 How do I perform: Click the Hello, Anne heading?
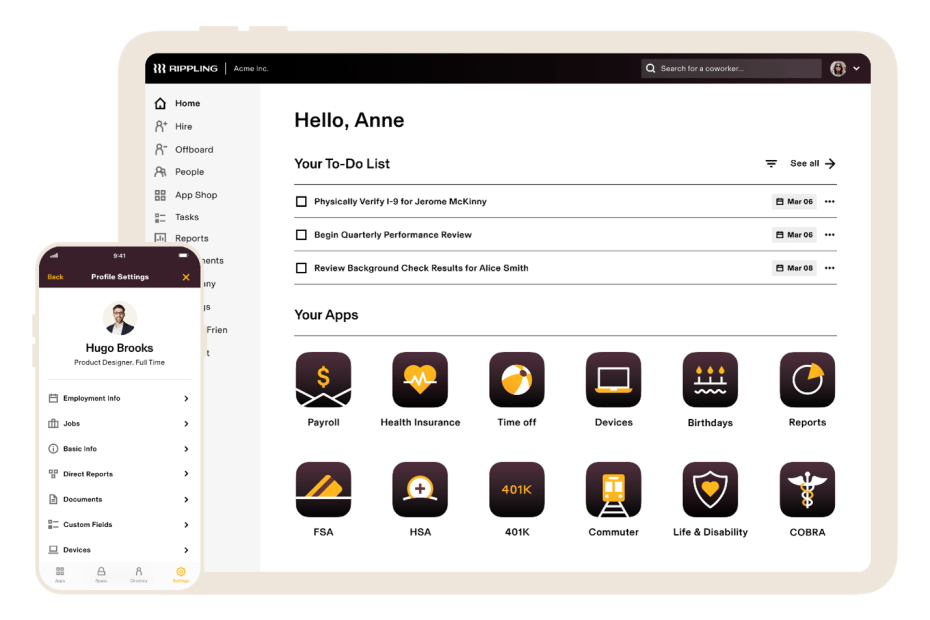(x=349, y=120)
